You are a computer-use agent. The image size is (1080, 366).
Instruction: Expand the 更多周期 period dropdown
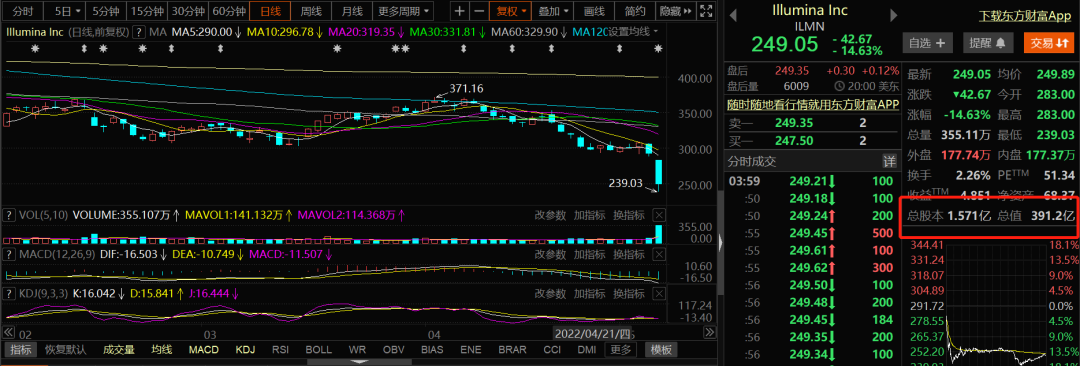click(403, 11)
